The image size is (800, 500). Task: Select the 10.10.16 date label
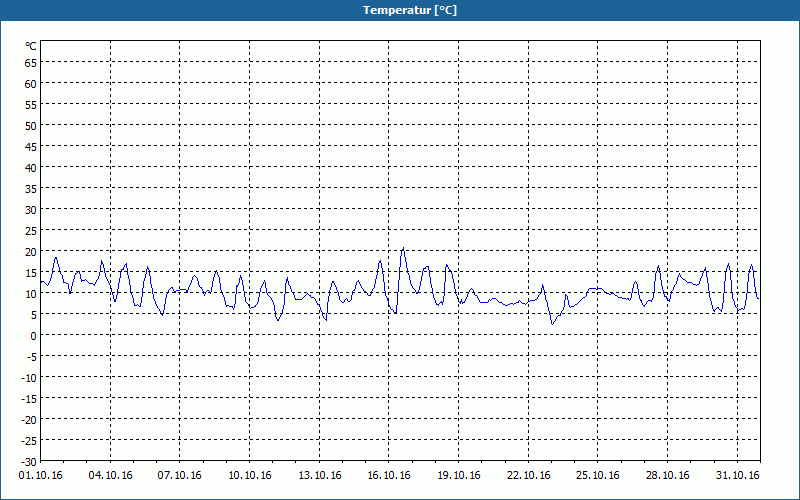(x=249, y=476)
